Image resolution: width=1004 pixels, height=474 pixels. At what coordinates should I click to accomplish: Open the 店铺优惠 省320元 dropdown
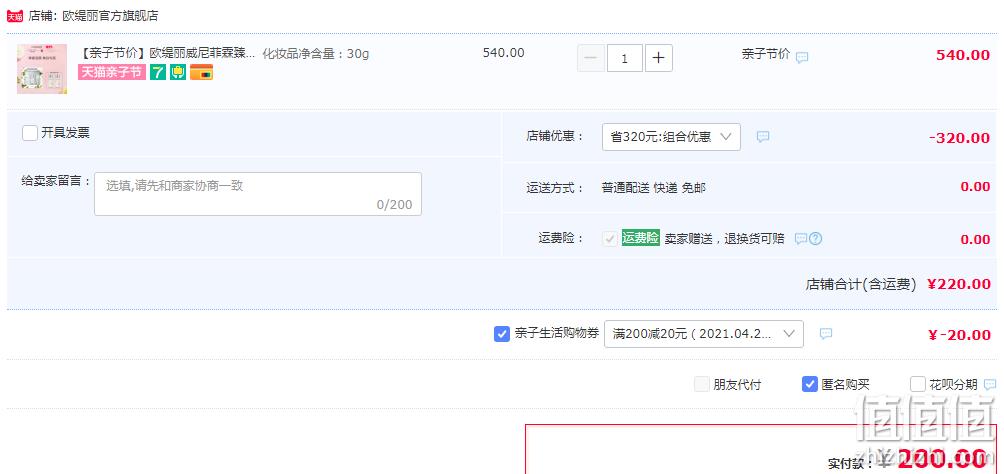pos(671,137)
